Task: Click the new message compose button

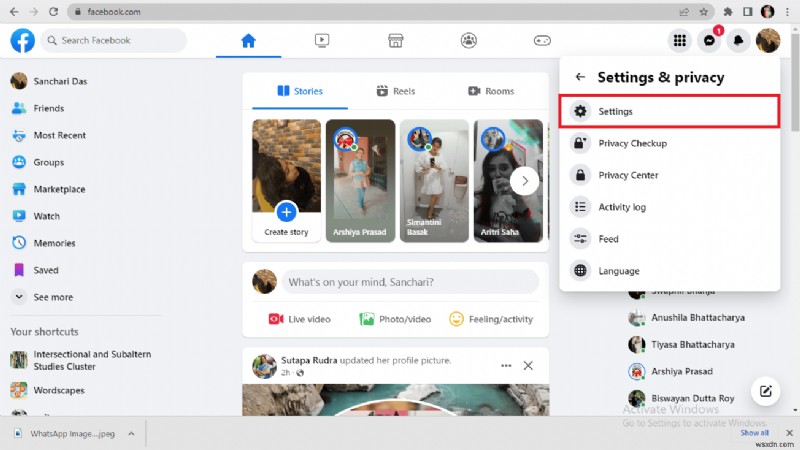Action: pos(765,391)
